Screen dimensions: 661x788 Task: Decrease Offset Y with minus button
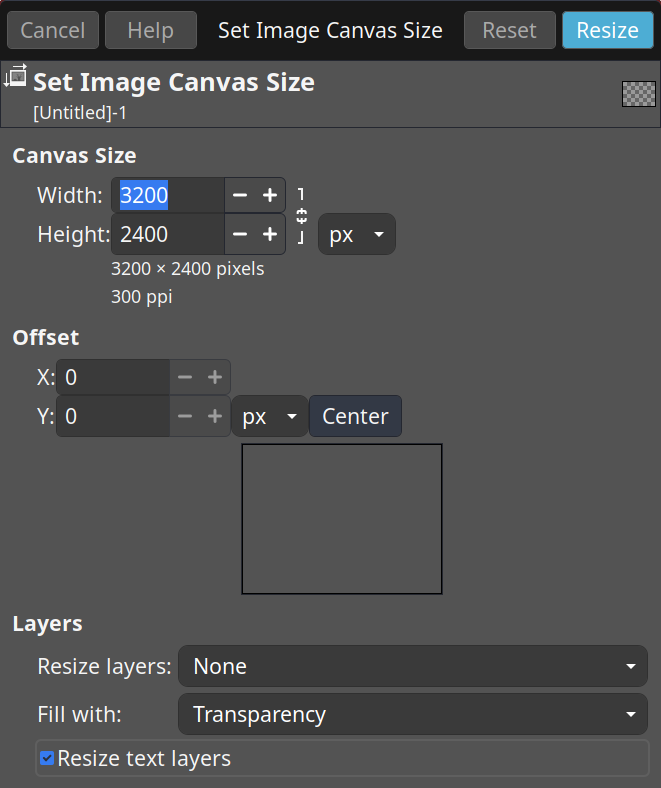click(185, 416)
